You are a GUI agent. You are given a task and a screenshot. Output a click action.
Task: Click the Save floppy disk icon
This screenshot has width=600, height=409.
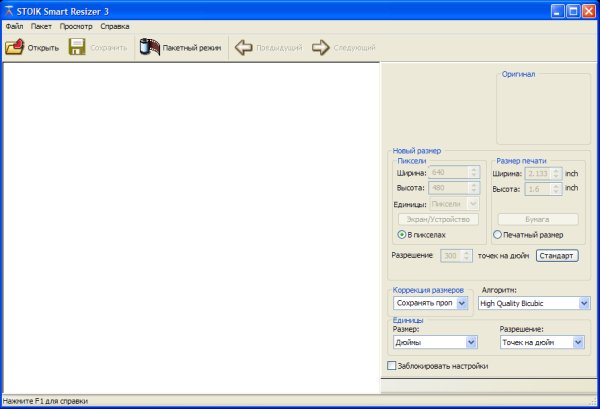click(77, 47)
